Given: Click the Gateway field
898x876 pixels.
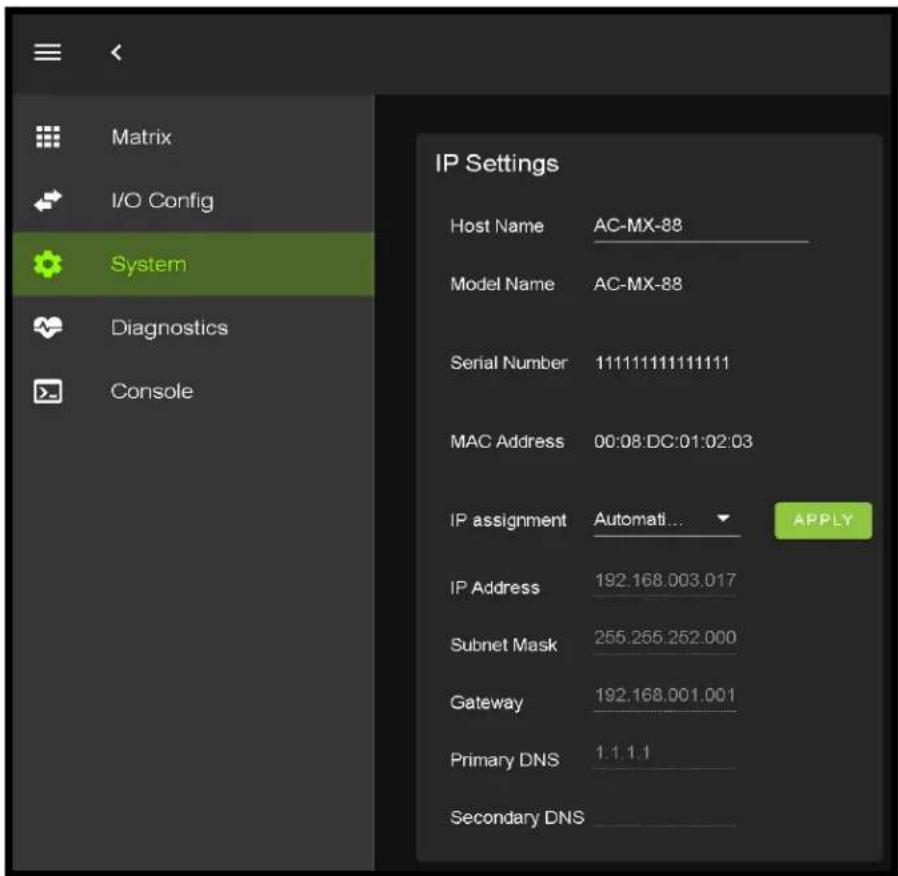Looking at the screenshot, I should pos(665,696).
